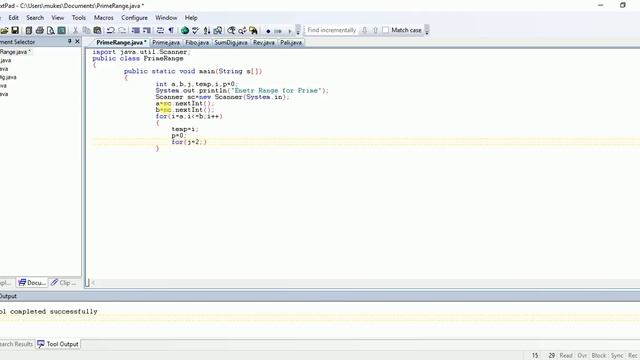The height and width of the screenshot is (360, 640).
Task: Click the 'public class PrimeRange' code line
Action: point(138,59)
